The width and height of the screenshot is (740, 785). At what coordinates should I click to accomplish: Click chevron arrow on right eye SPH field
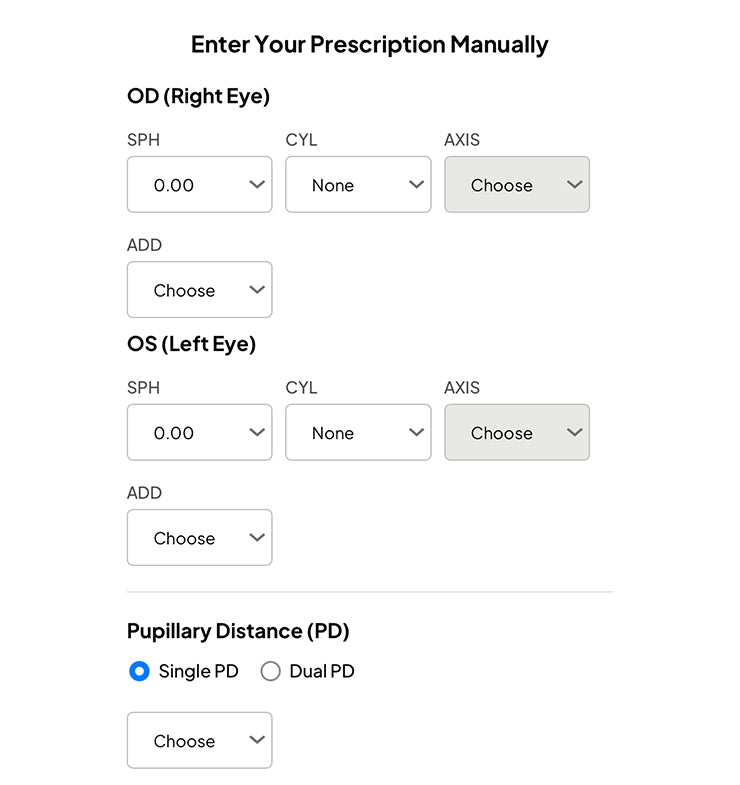[x=257, y=184]
